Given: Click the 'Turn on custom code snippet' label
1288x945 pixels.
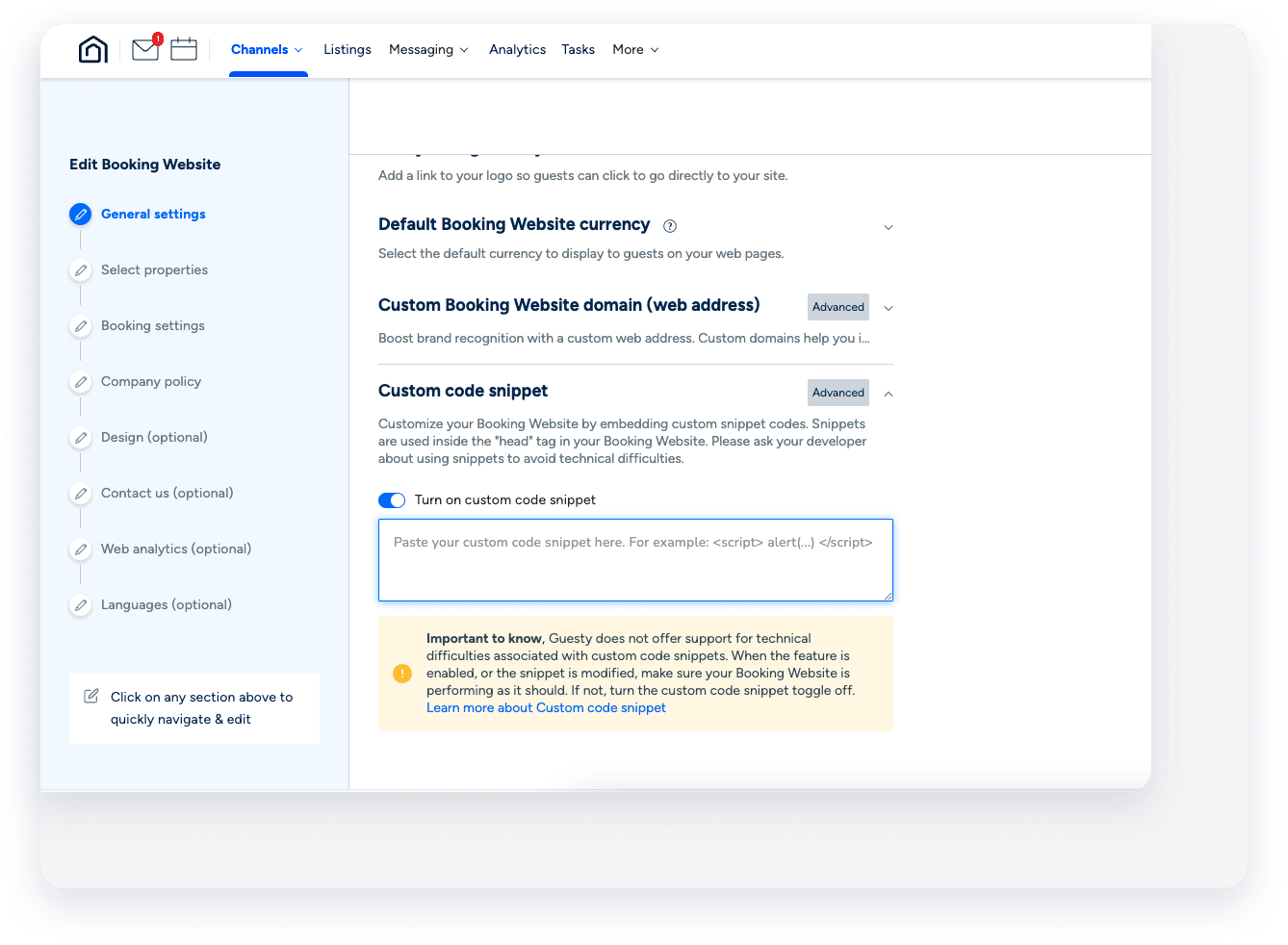Looking at the screenshot, I should click(x=505, y=500).
